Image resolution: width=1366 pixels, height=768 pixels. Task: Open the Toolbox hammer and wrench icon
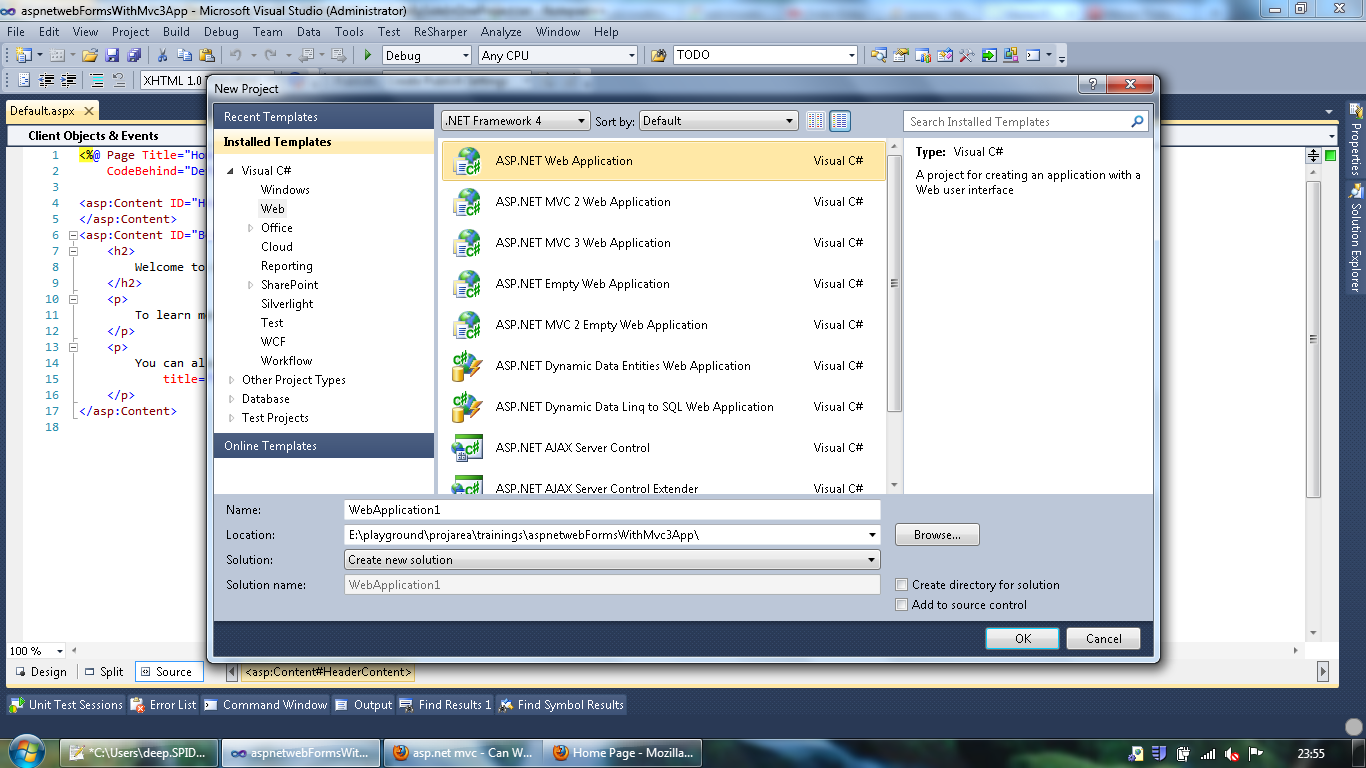[967, 55]
